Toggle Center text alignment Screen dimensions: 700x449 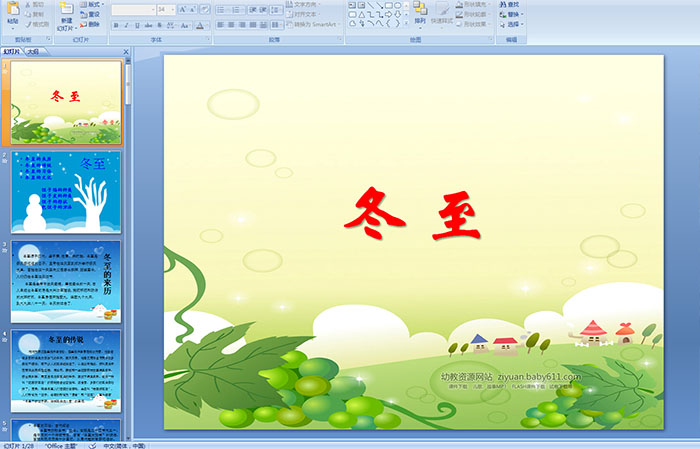point(231,25)
